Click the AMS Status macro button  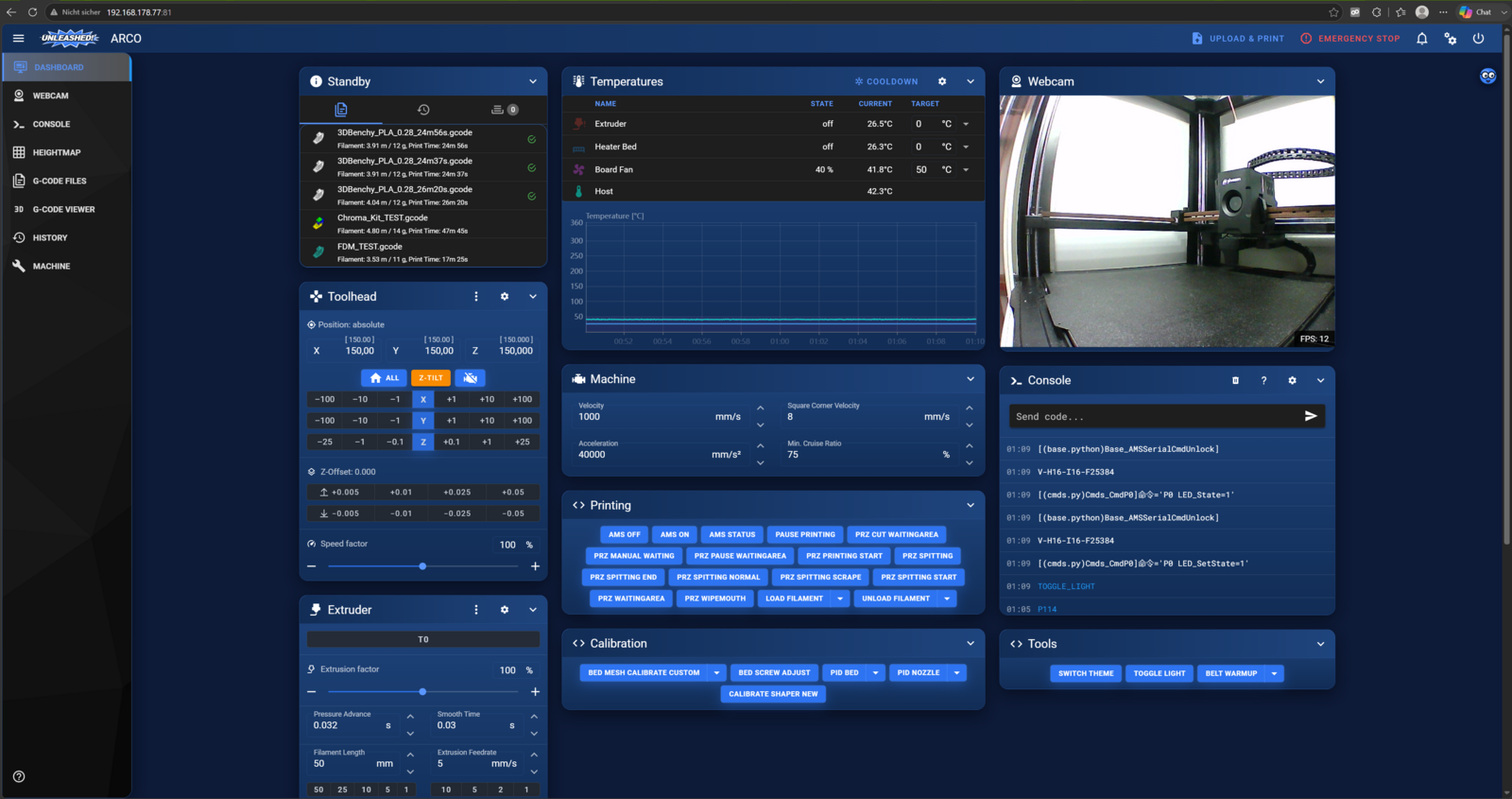[732, 534]
